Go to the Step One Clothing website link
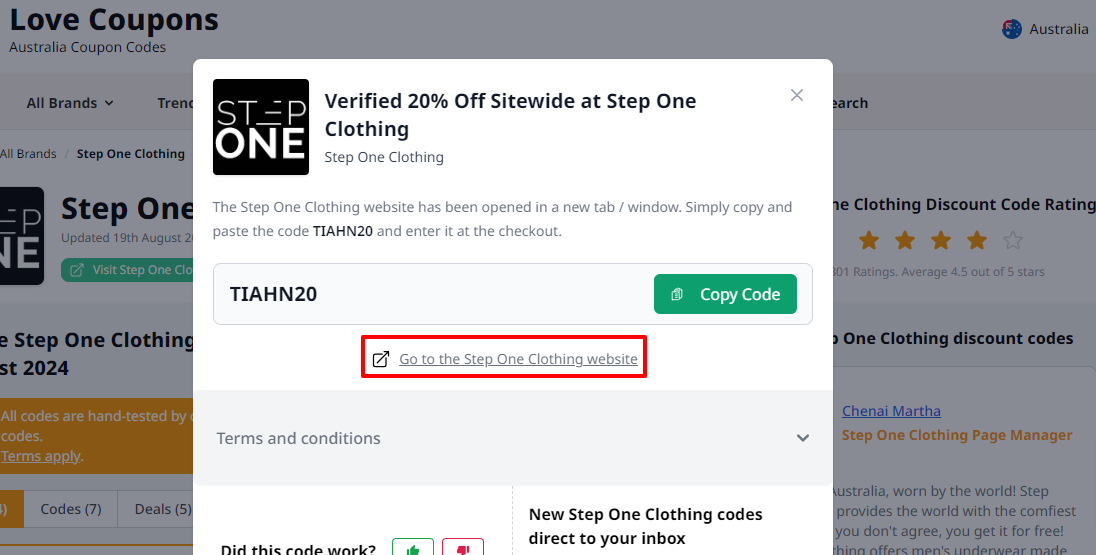Image resolution: width=1096 pixels, height=555 pixels. pyautogui.click(x=518, y=359)
